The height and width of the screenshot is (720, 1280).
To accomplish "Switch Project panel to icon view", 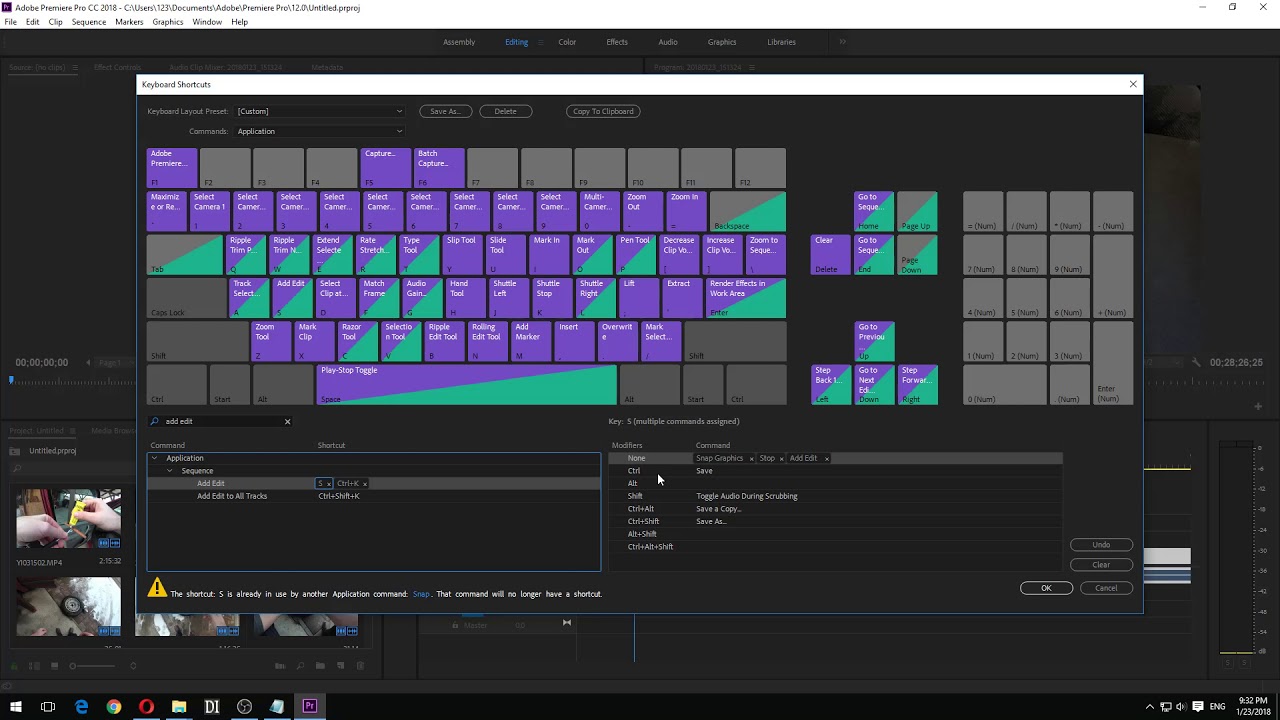I will pyautogui.click(x=53, y=666).
